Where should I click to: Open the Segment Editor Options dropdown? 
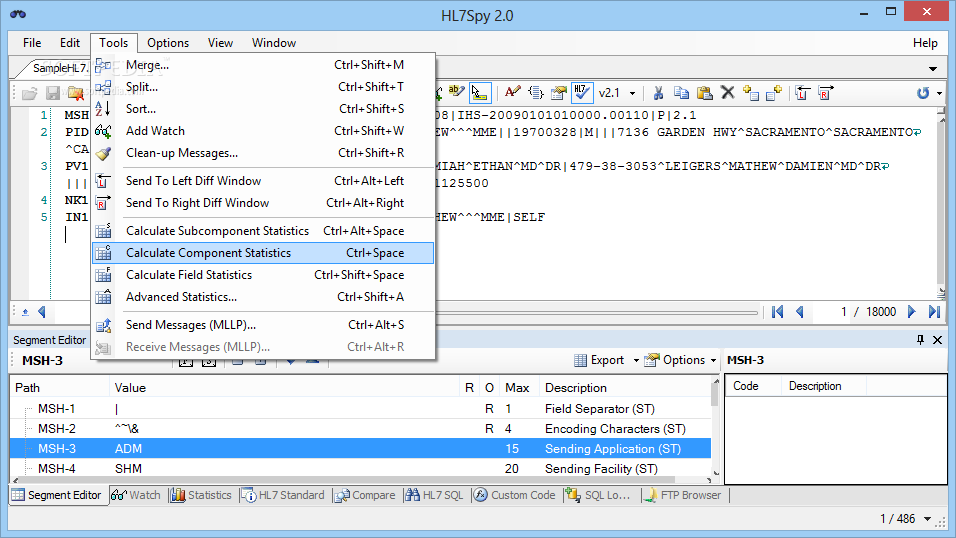coord(680,360)
